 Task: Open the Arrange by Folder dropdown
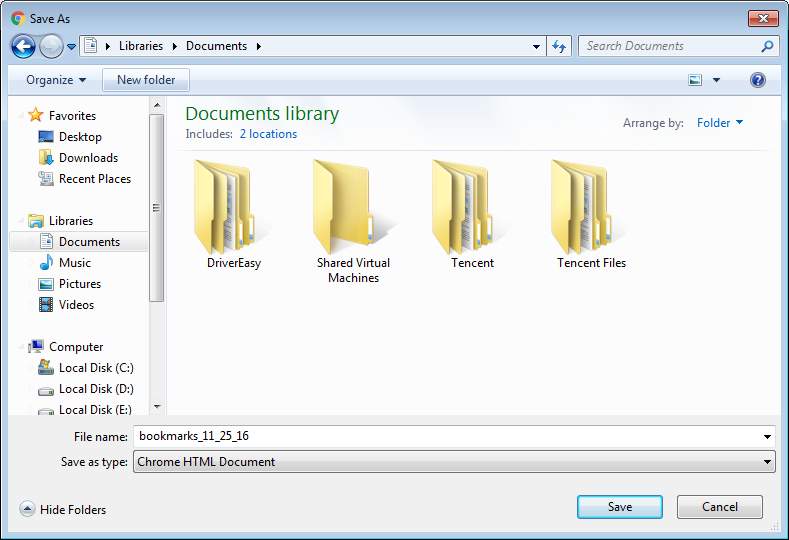click(x=720, y=123)
